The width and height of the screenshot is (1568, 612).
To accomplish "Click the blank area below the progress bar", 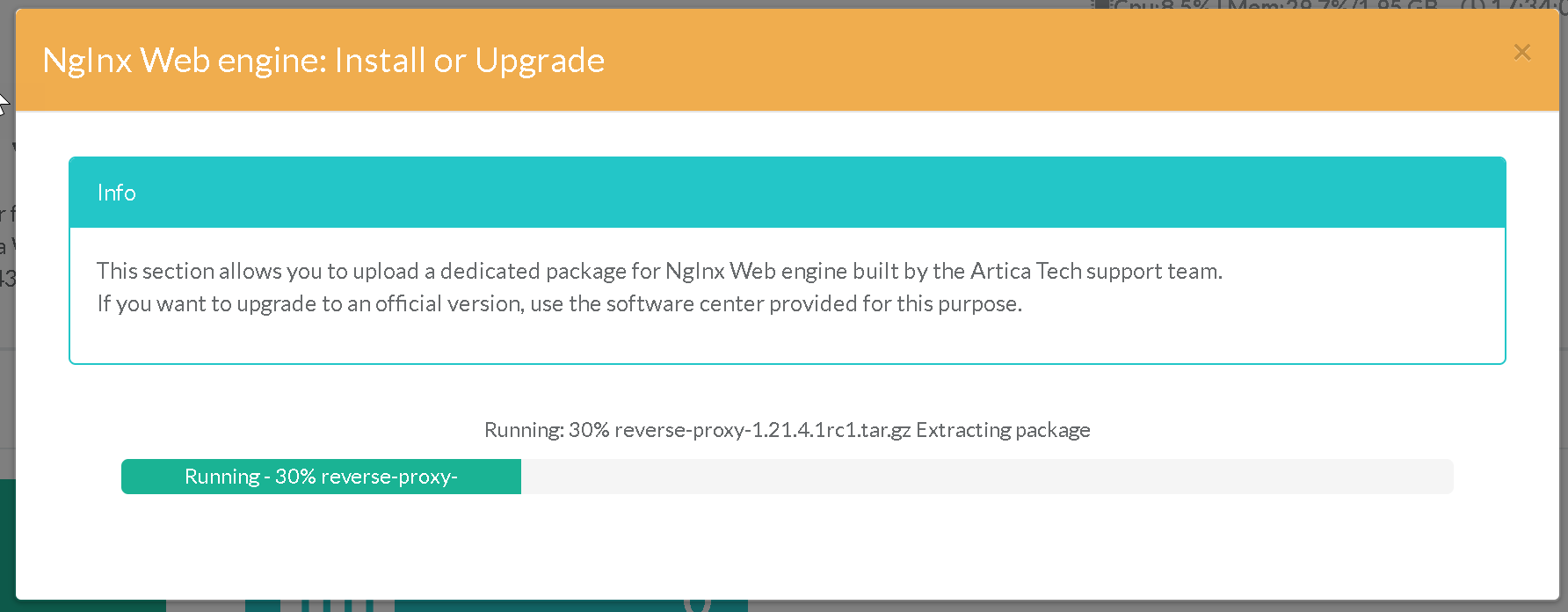I will 787,545.
